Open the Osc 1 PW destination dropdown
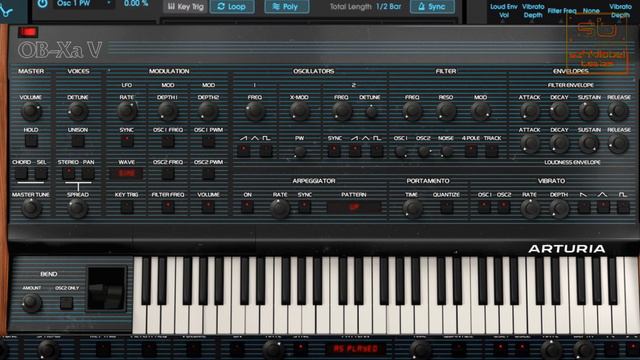 point(83,4)
